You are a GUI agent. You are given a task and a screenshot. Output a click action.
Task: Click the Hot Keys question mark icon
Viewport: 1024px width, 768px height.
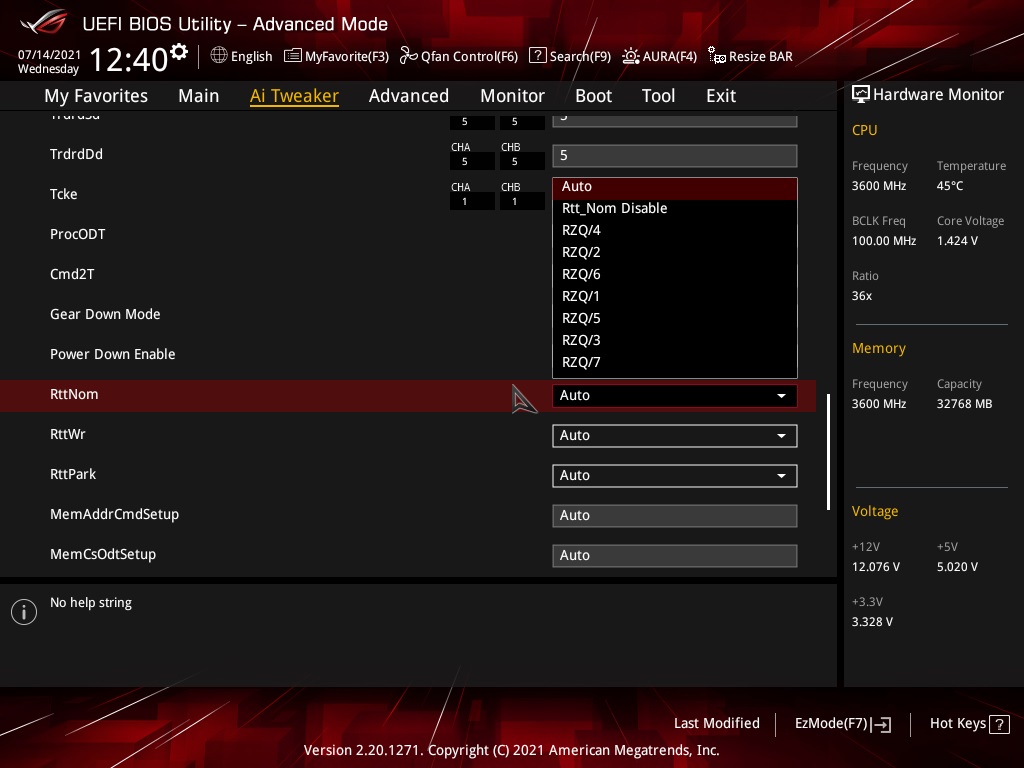(x=999, y=724)
